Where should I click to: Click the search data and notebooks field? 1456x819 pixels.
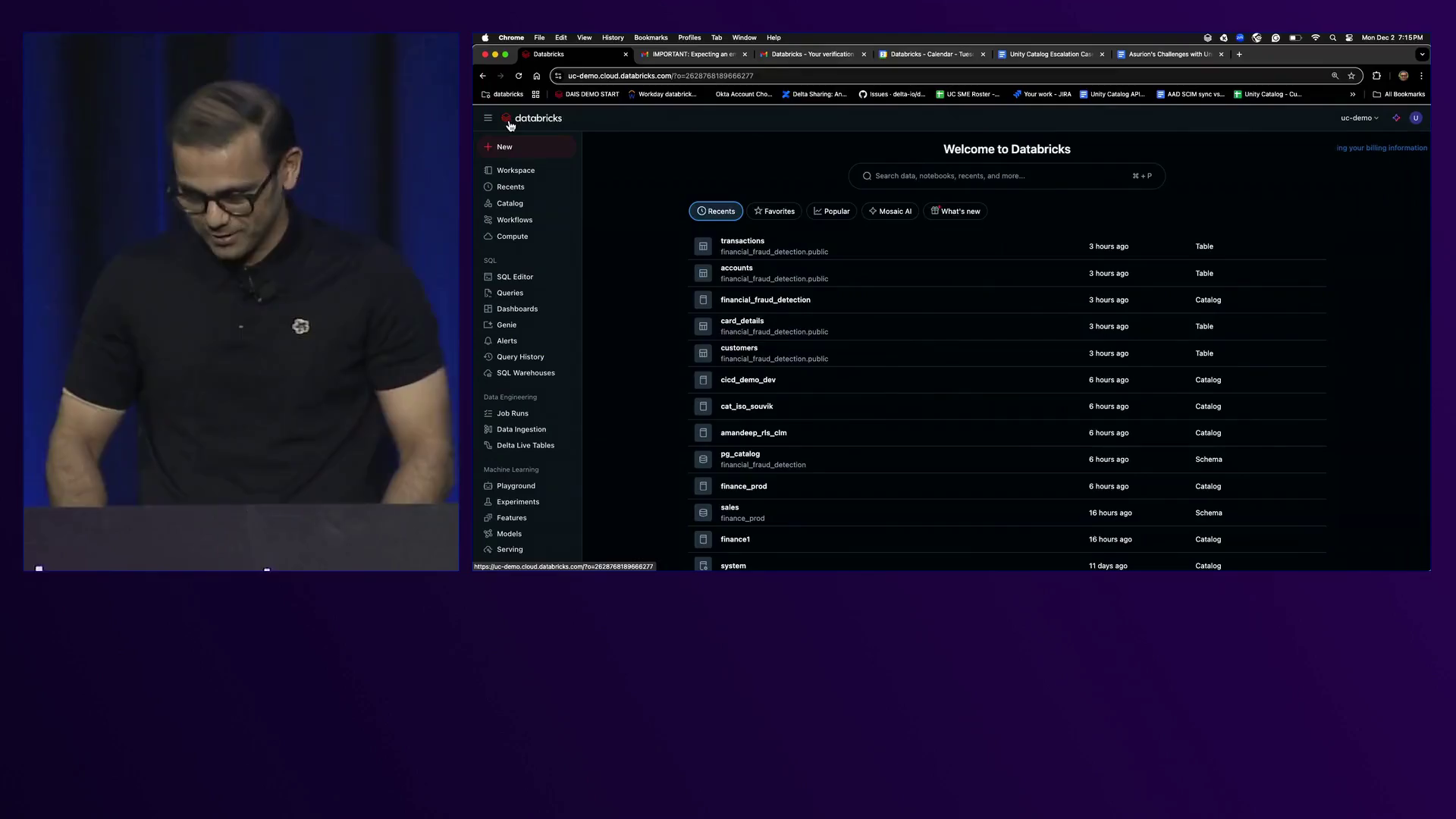tap(1006, 176)
